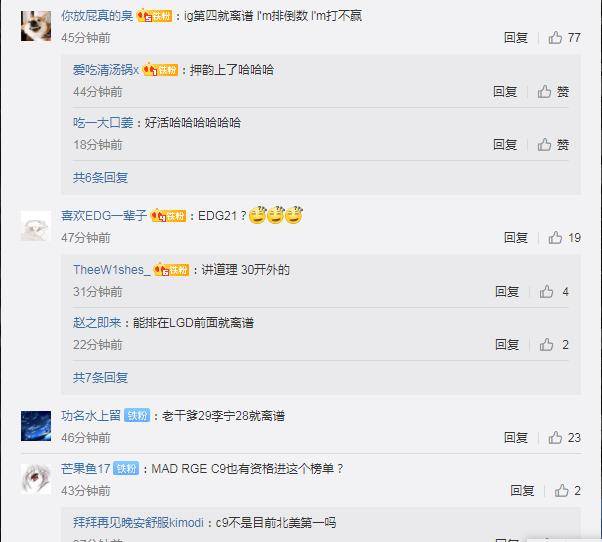Reply to the ig第四就离谱 comment
Image resolution: width=602 pixels, height=542 pixels.
[x=516, y=38]
